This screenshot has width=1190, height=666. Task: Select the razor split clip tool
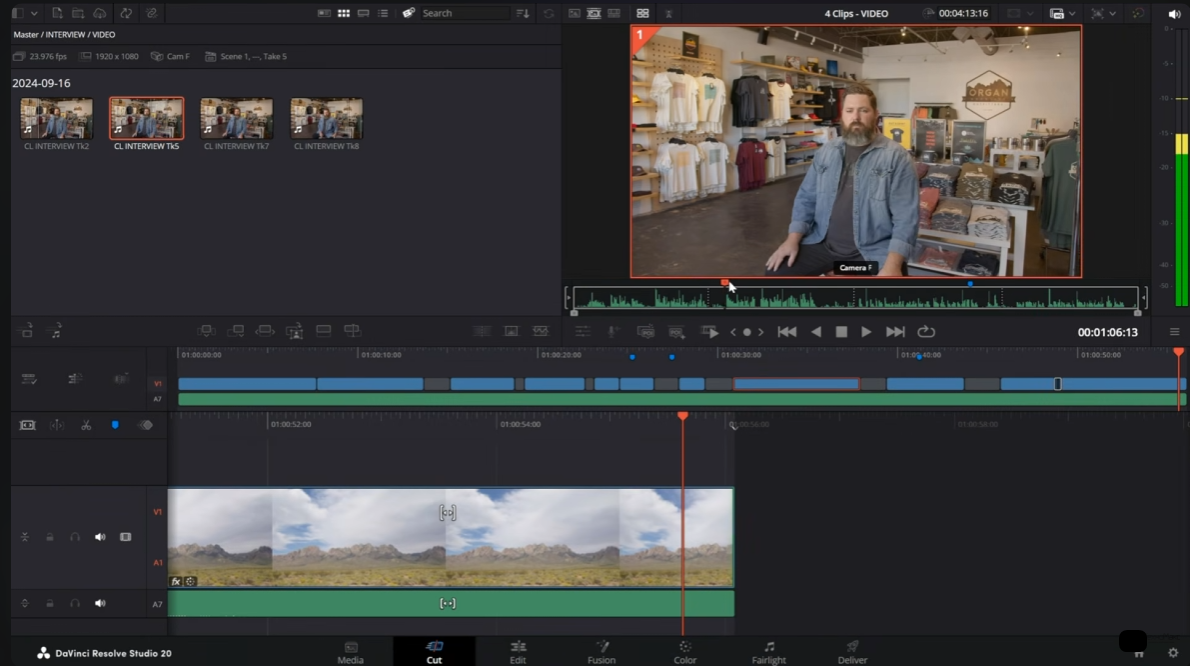coord(86,426)
